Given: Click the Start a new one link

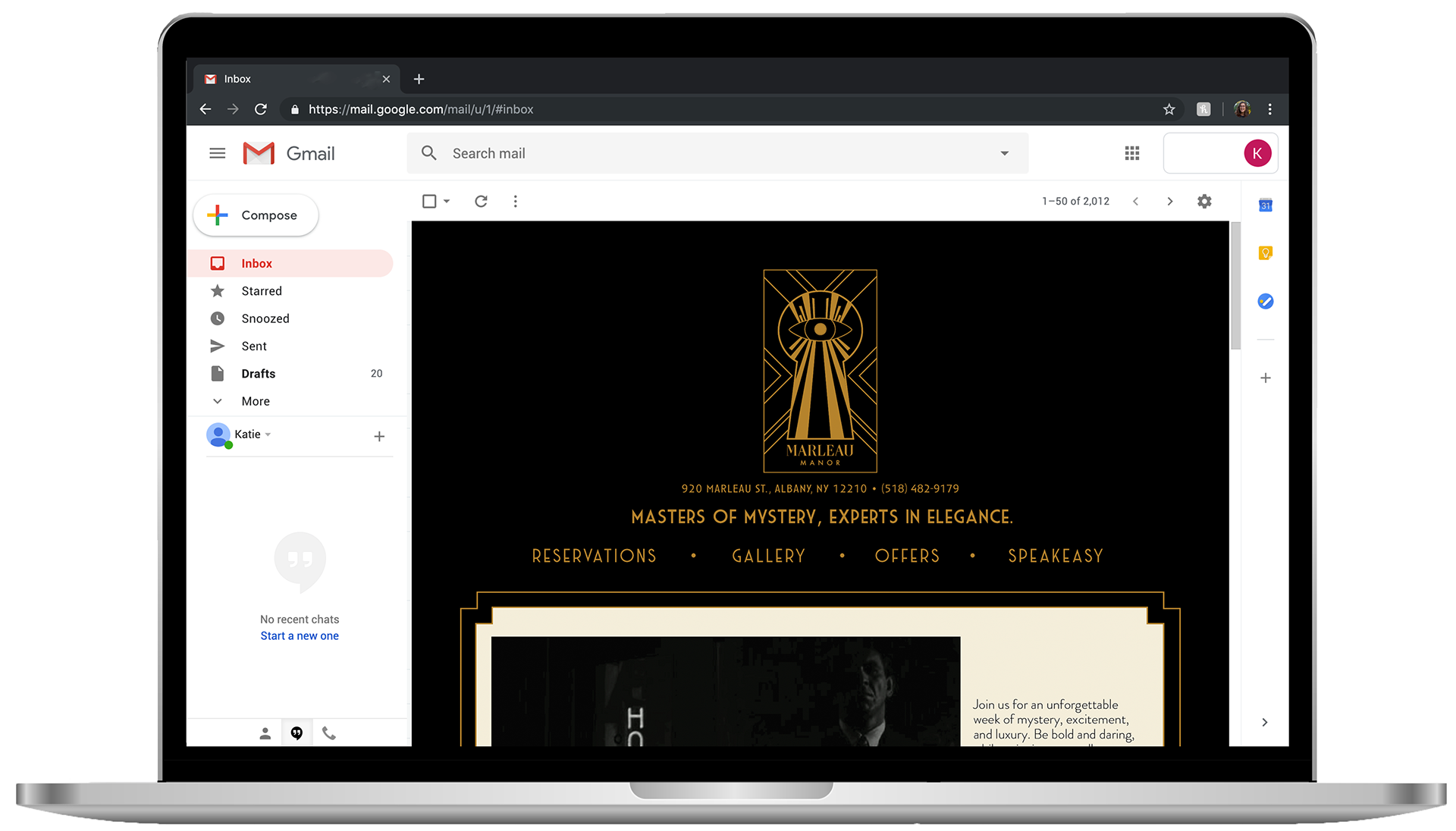Looking at the screenshot, I should (299, 635).
